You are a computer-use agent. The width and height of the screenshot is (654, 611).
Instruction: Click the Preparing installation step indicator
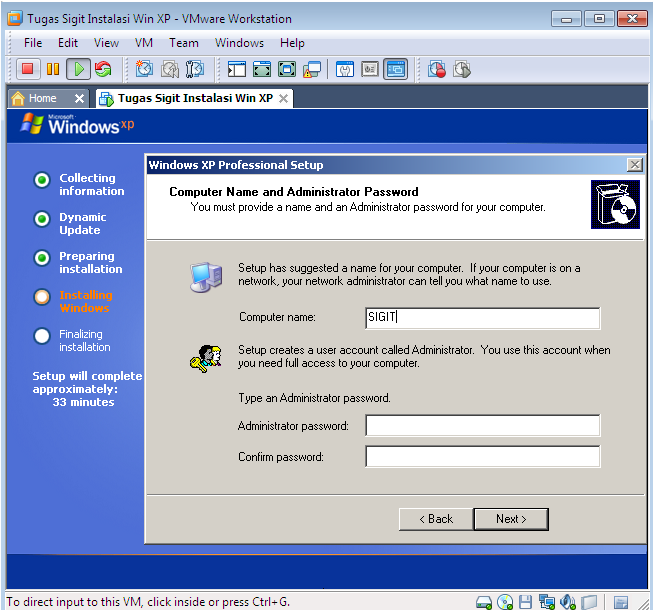coord(42,258)
